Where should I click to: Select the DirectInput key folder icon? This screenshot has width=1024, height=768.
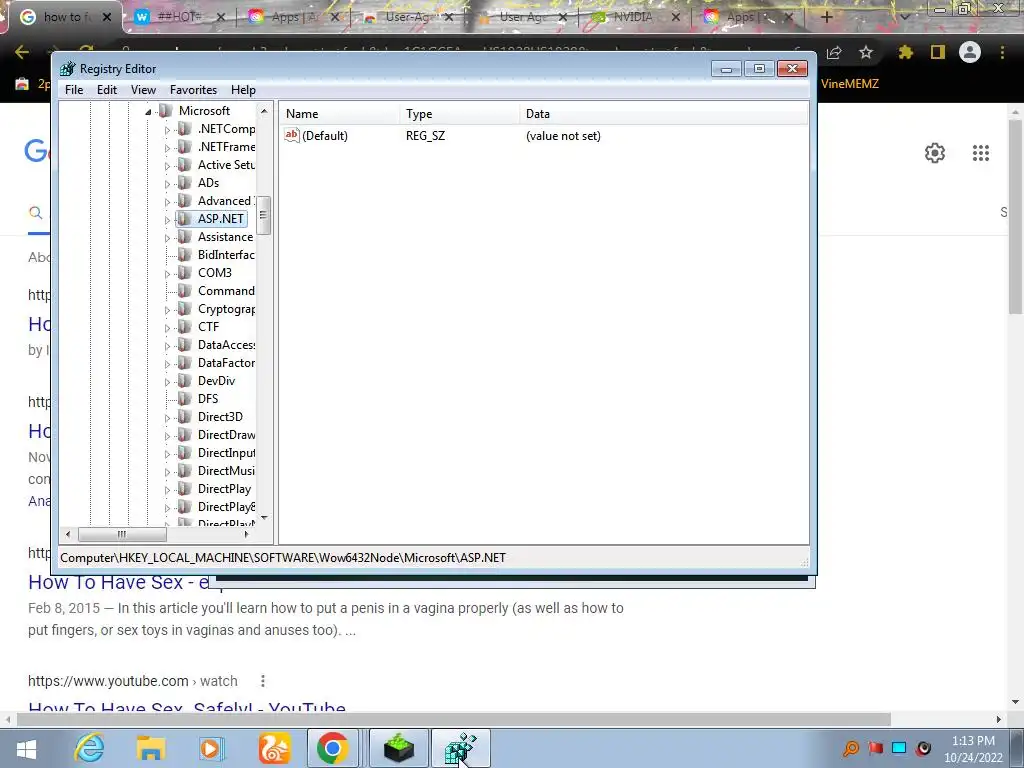(x=185, y=453)
